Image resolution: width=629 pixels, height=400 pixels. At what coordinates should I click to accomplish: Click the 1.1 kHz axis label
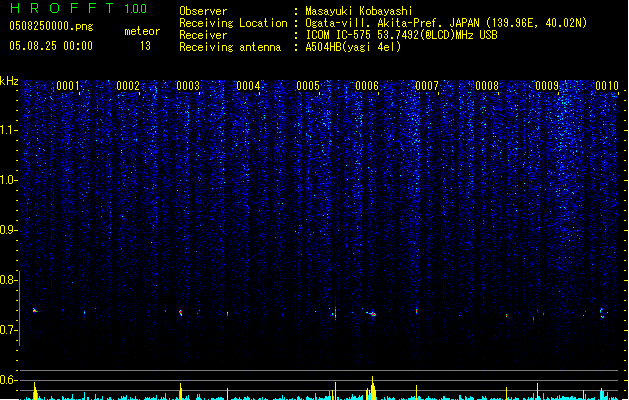[x=9, y=130]
